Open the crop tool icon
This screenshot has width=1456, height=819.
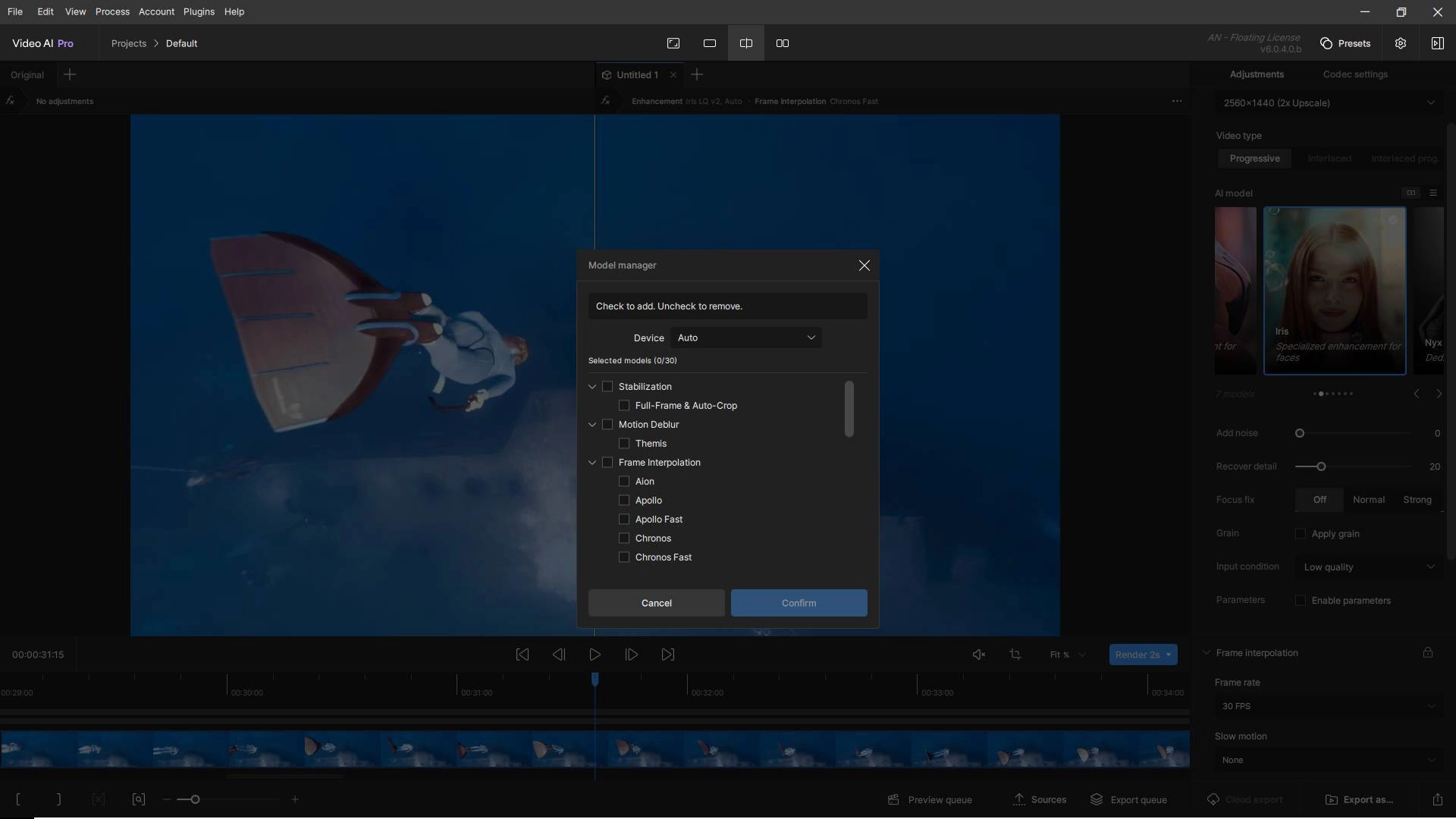[1015, 654]
